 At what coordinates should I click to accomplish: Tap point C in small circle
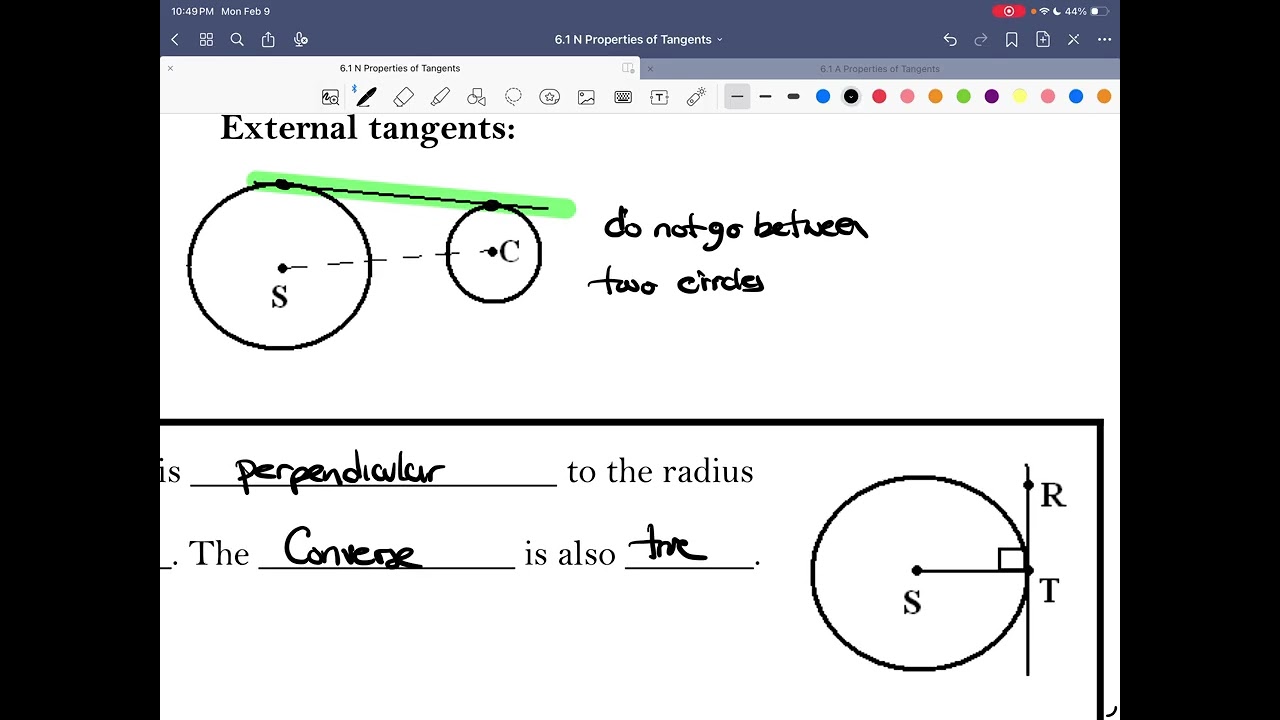click(x=492, y=252)
